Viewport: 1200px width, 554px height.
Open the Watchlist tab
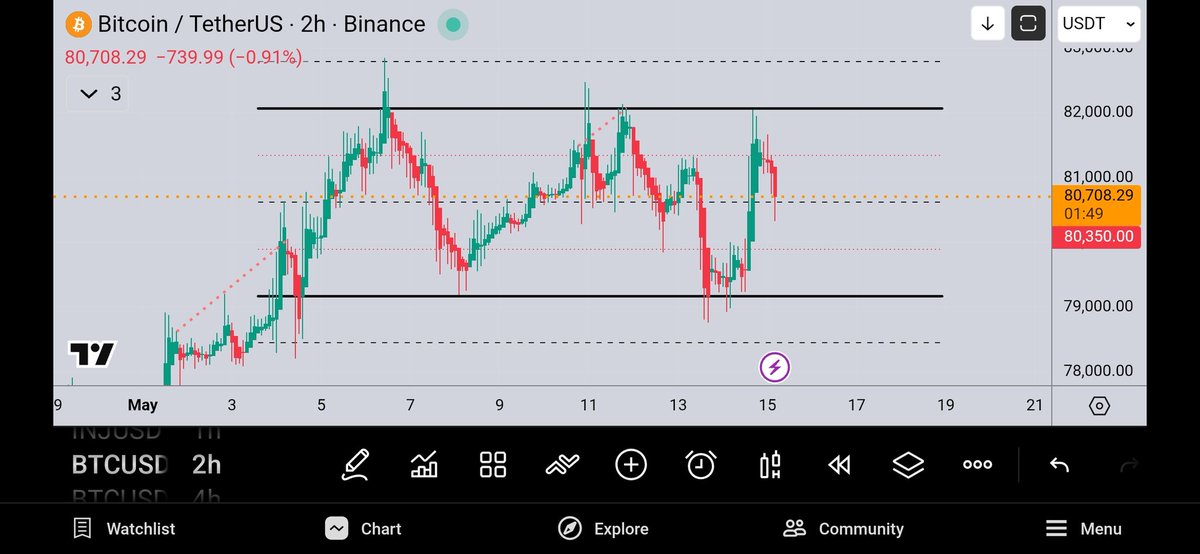pyautogui.click(x=124, y=529)
